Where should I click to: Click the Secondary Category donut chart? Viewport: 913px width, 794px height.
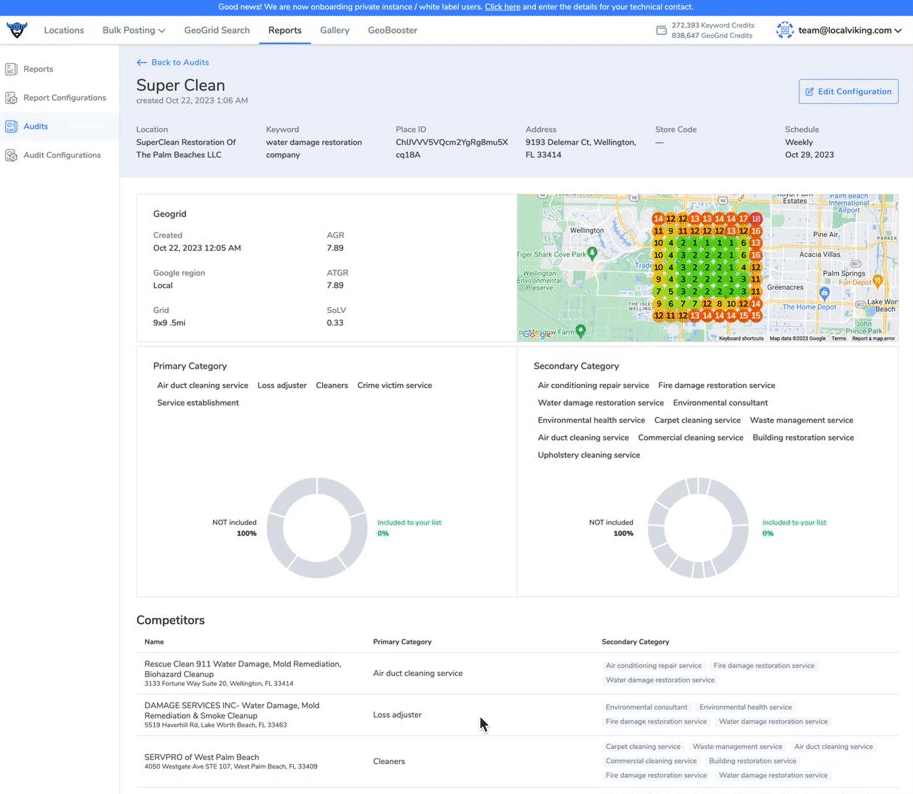pos(698,528)
